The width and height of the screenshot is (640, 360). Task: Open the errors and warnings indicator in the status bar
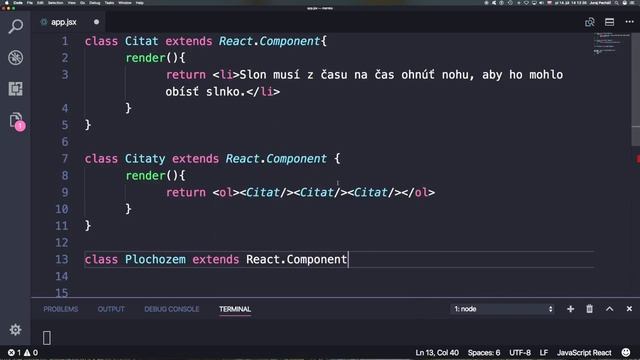tap(23, 353)
